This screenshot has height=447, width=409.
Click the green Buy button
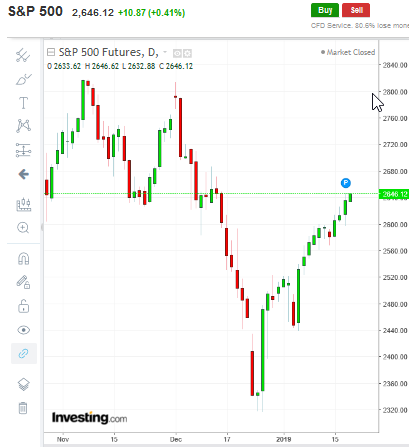(325, 10)
